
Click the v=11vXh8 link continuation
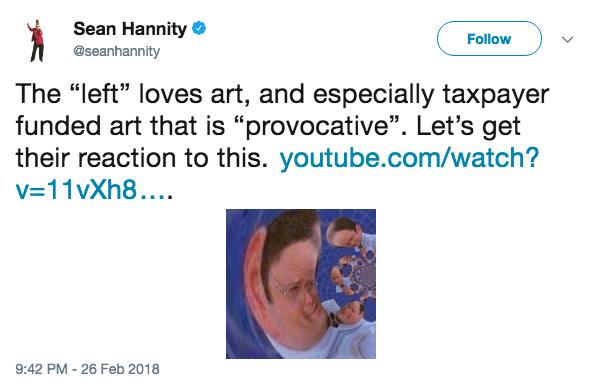coord(76,190)
